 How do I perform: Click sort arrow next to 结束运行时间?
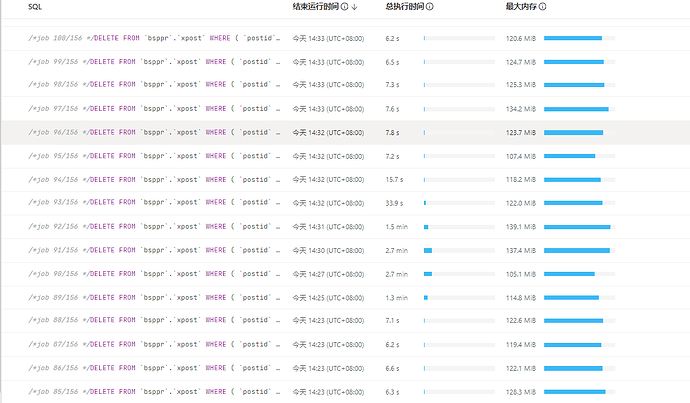(355, 6)
